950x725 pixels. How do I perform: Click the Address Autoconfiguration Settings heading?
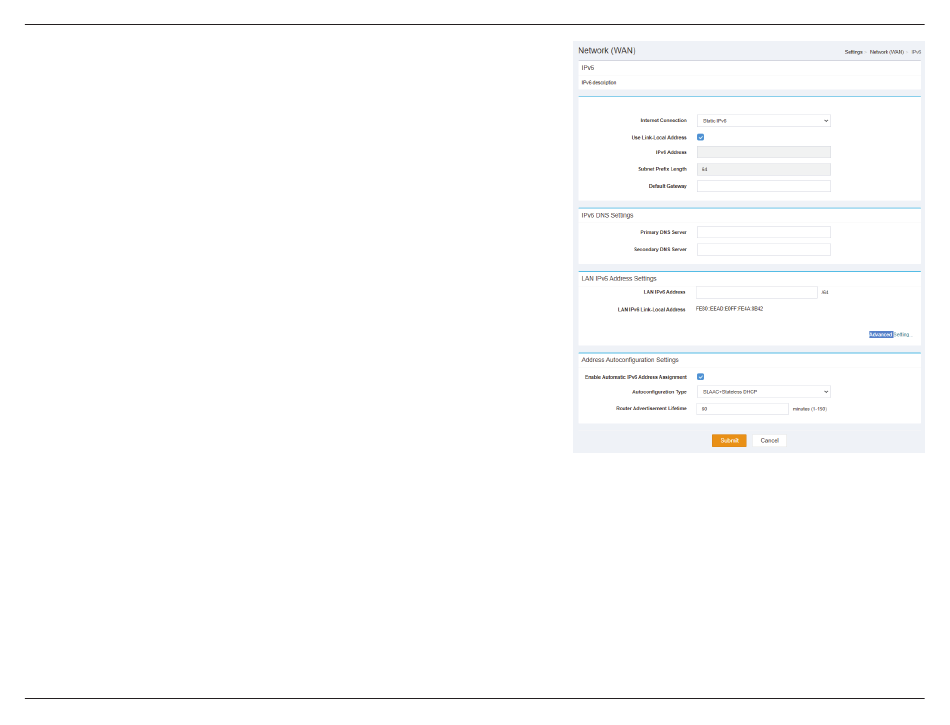click(629, 360)
